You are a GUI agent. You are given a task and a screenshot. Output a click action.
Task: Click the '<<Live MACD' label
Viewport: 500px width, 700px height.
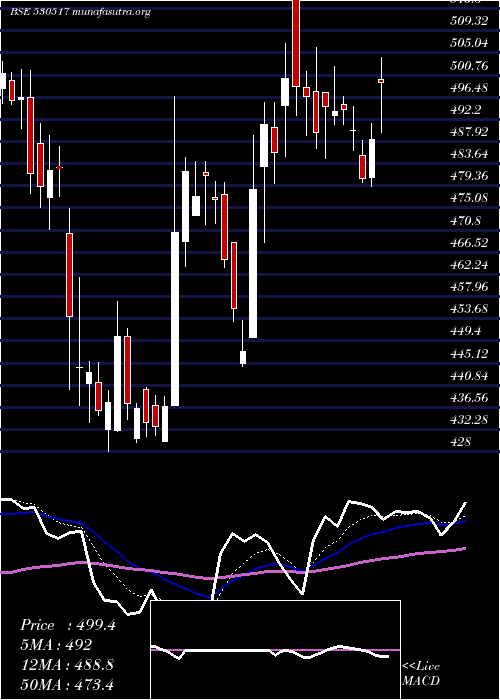pos(421,673)
